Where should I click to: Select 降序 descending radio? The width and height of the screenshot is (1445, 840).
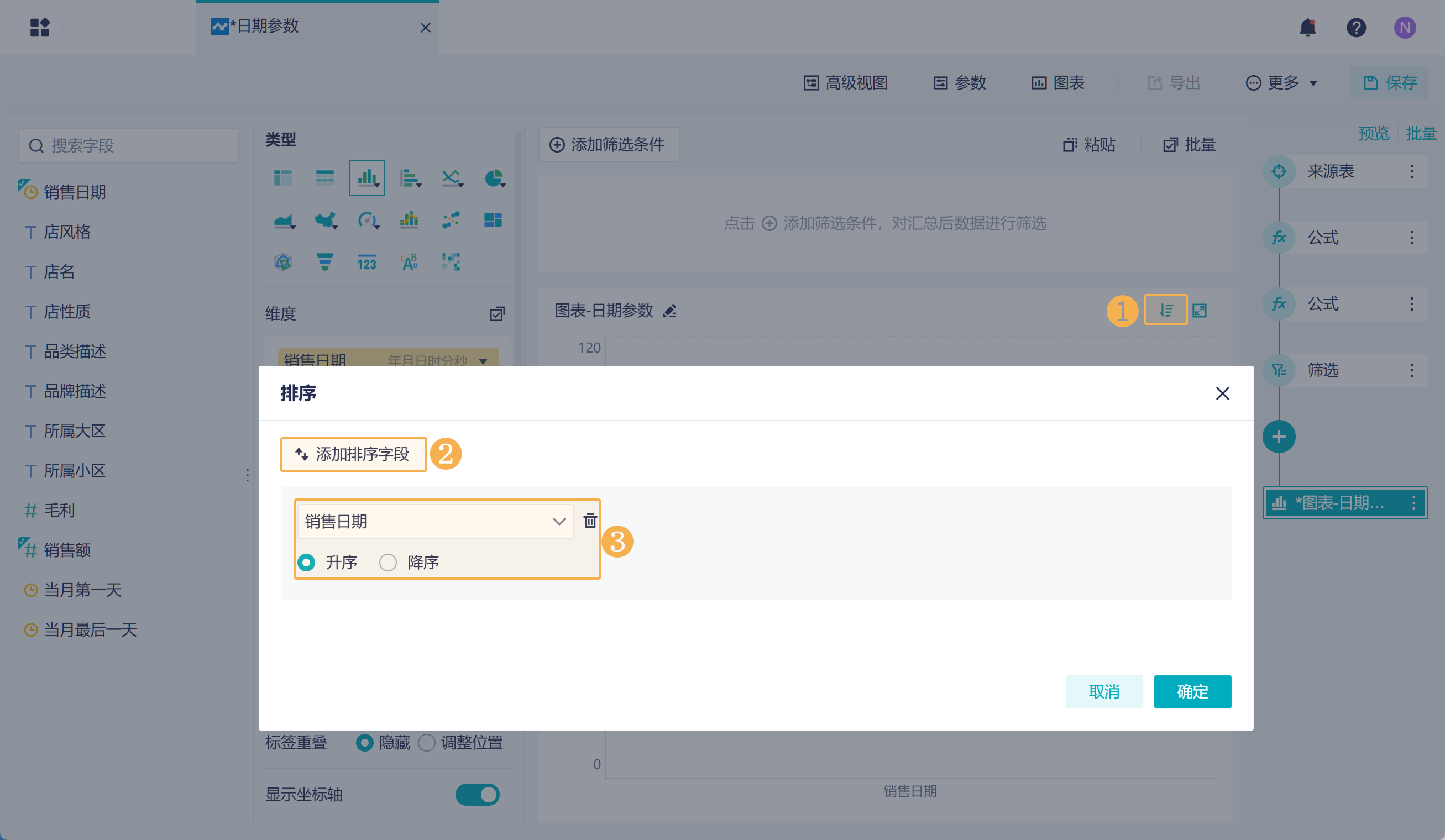[388, 563]
